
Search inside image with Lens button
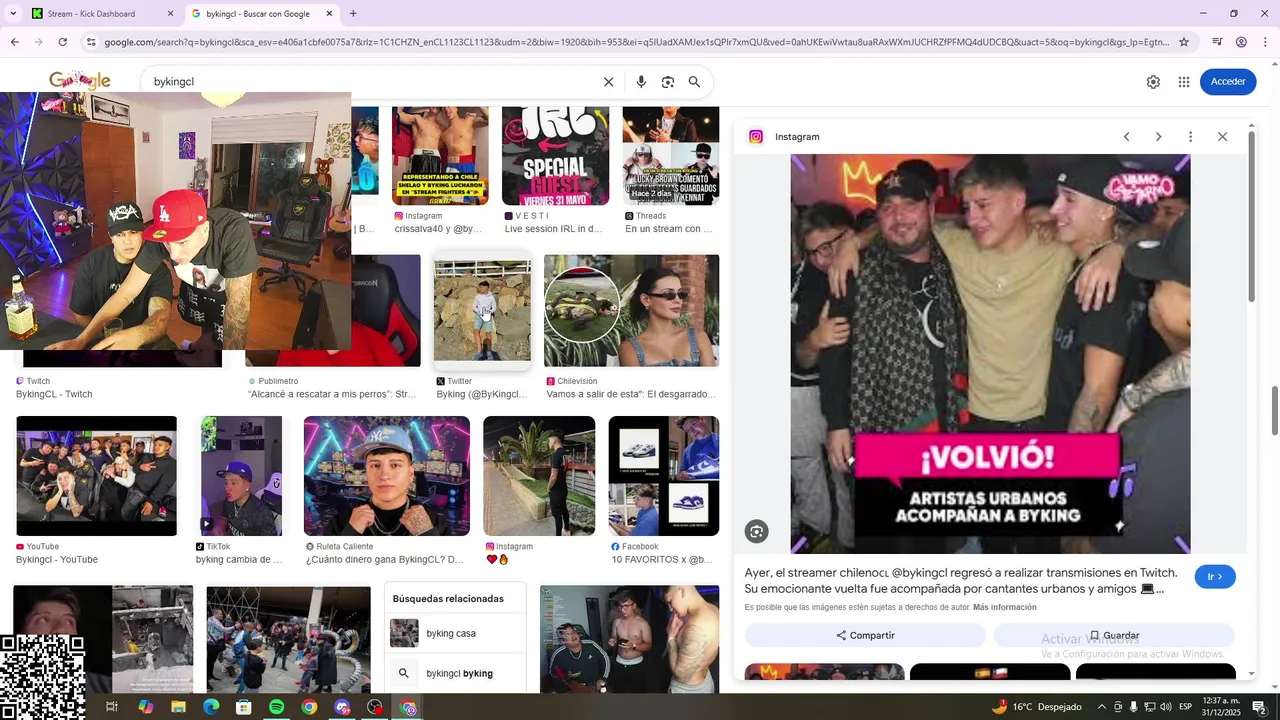[757, 532]
